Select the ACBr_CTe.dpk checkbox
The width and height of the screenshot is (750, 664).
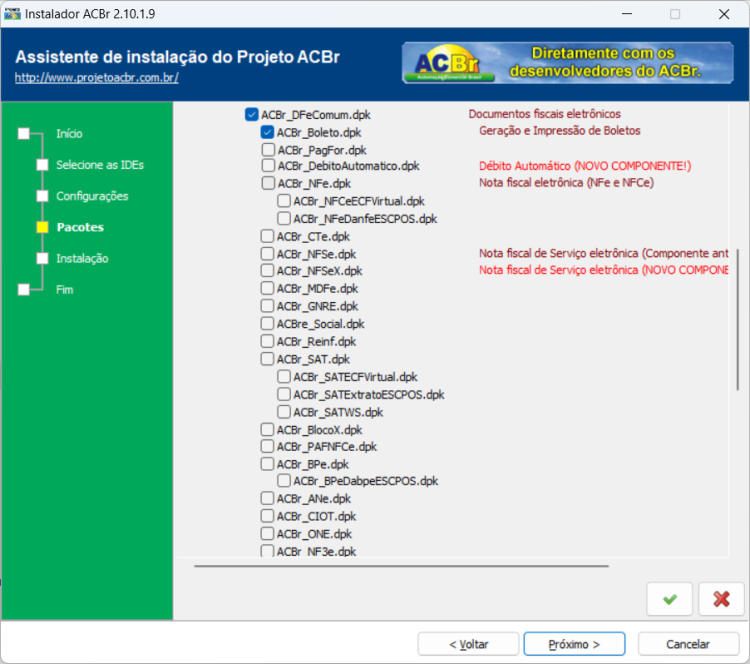point(267,236)
